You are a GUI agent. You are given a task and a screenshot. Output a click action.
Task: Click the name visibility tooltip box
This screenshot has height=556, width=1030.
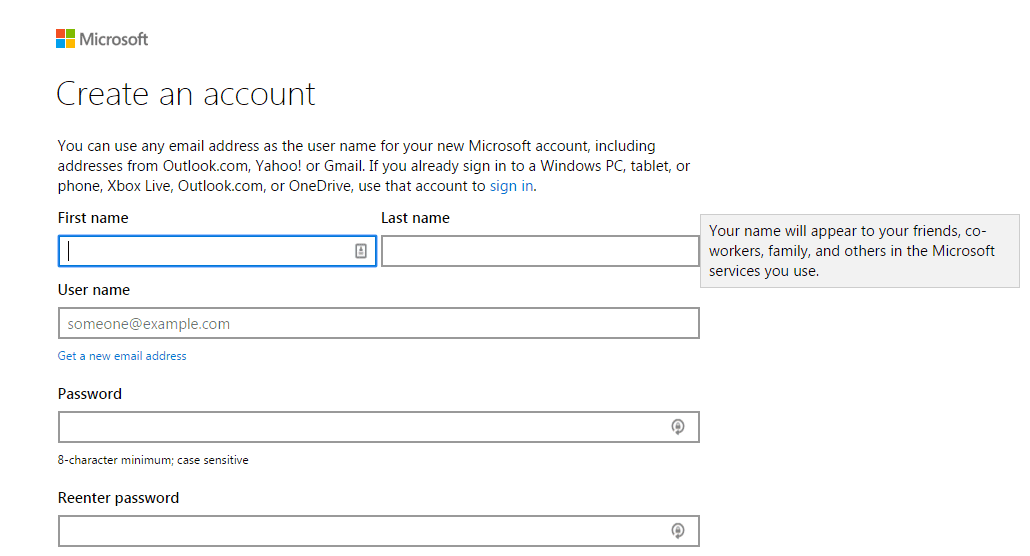point(860,251)
